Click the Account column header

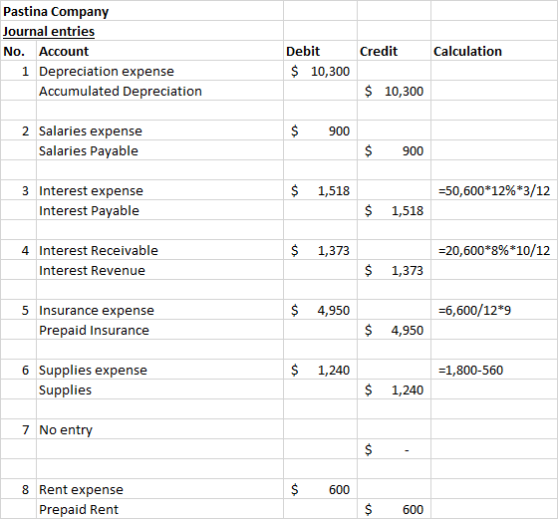pos(160,51)
